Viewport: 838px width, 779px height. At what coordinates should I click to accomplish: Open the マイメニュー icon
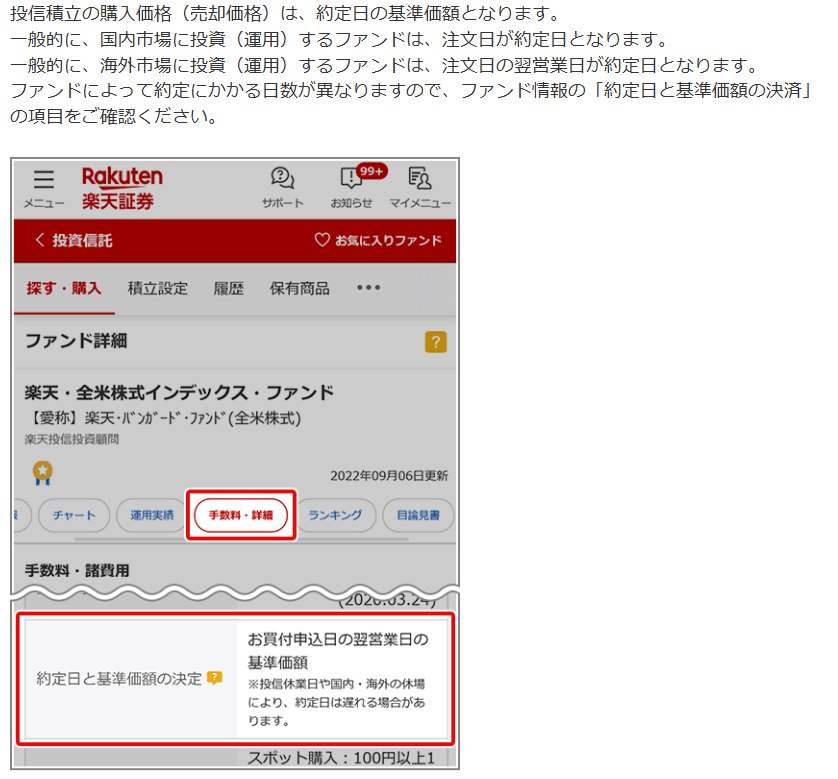pyautogui.click(x=419, y=187)
